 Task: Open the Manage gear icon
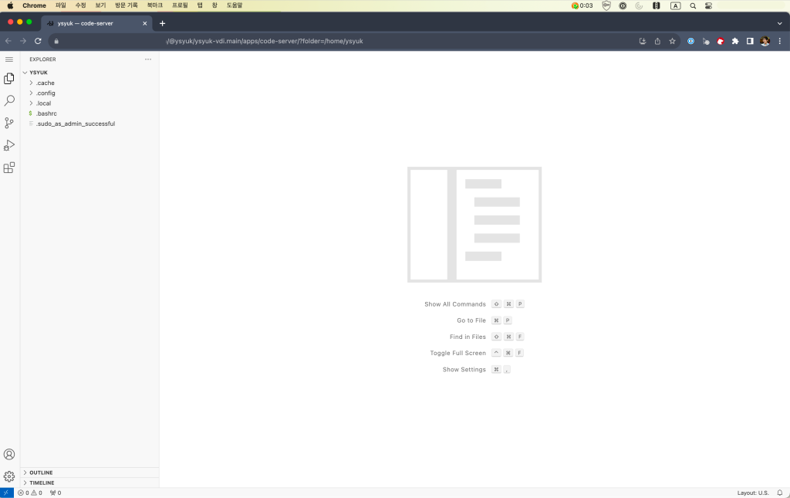[9, 477]
